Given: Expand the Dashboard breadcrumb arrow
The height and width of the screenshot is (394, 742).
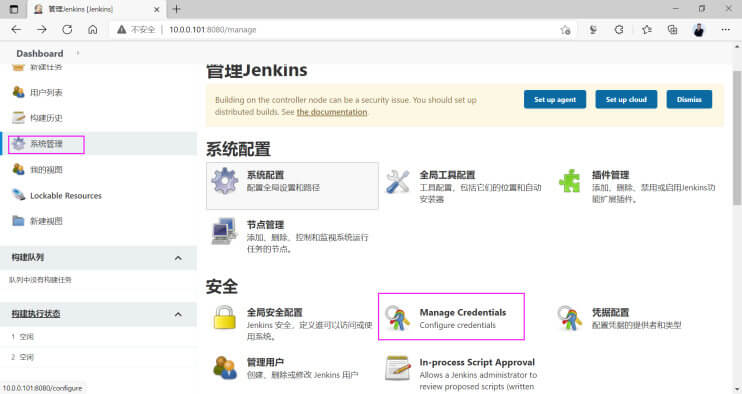Looking at the screenshot, I should pos(78,53).
